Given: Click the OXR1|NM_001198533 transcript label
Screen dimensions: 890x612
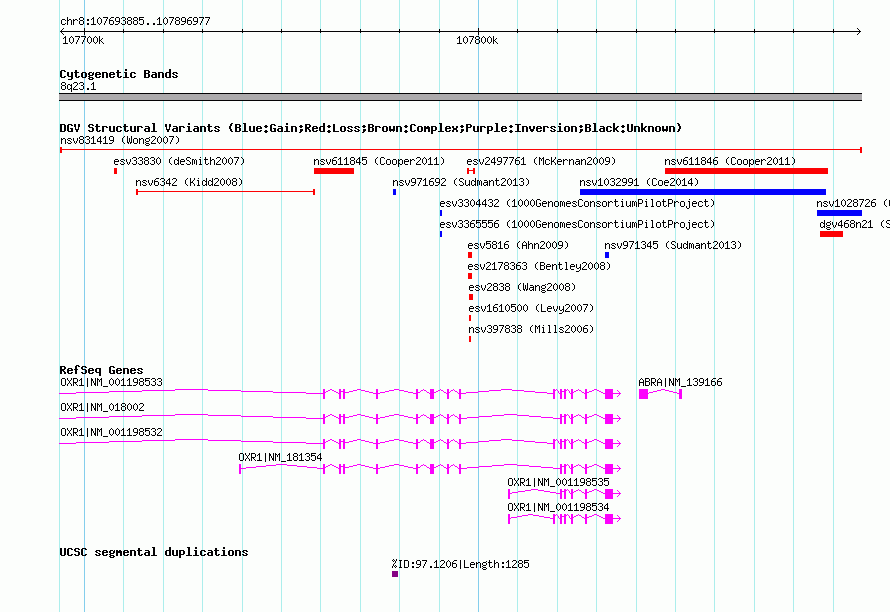Looking at the screenshot, I should [x=111, y=382].
